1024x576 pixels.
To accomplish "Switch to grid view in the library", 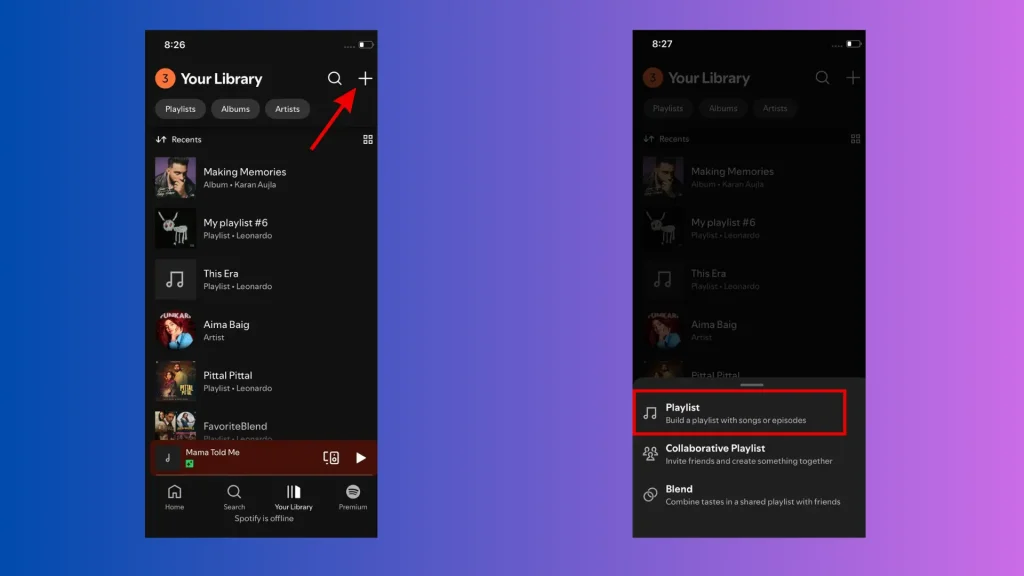I will pos(367,139).
